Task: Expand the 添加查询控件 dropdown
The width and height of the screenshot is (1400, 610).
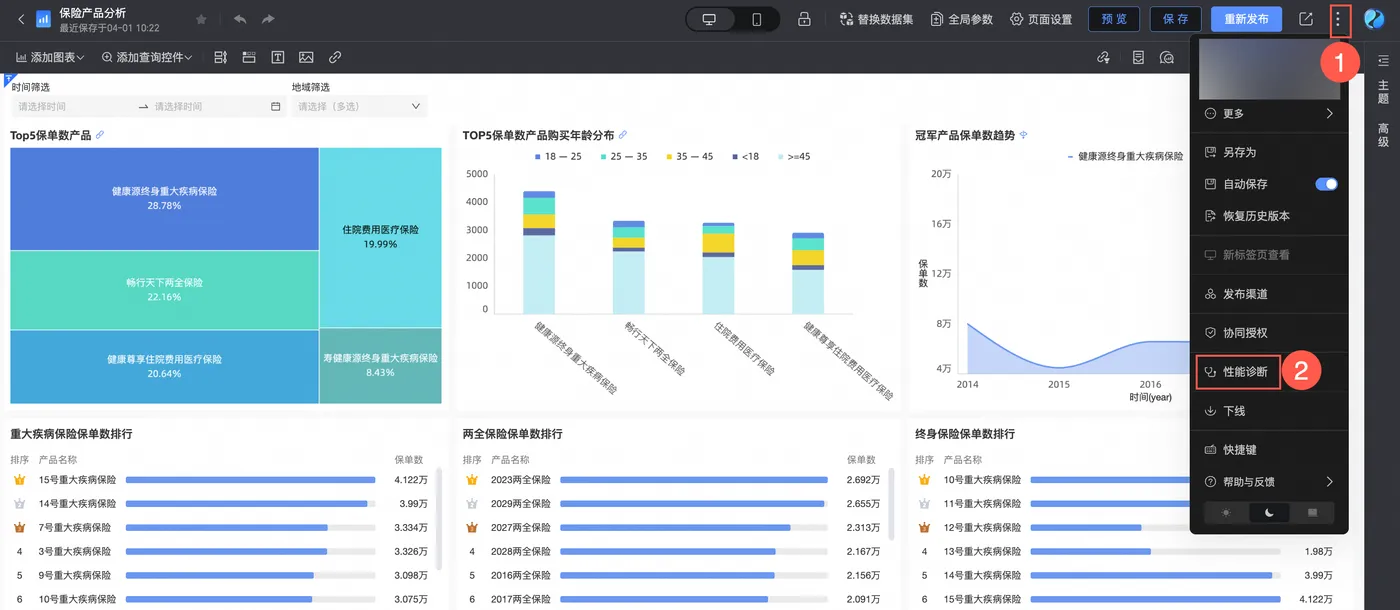Action: tap(147, 57)
